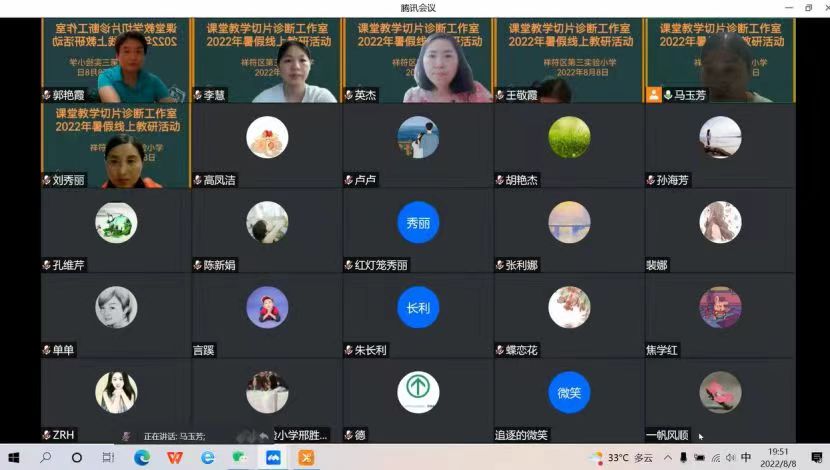Click ZRH's avatar
830x470 pixels.
(116, 392)
